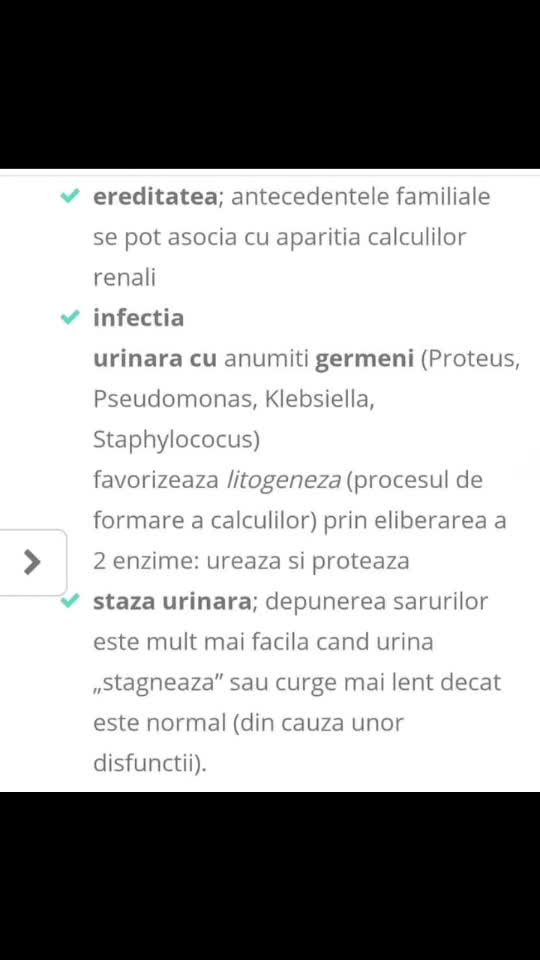Click the quoted word stagneaza
540x960 pixels.
coord(159,683)
